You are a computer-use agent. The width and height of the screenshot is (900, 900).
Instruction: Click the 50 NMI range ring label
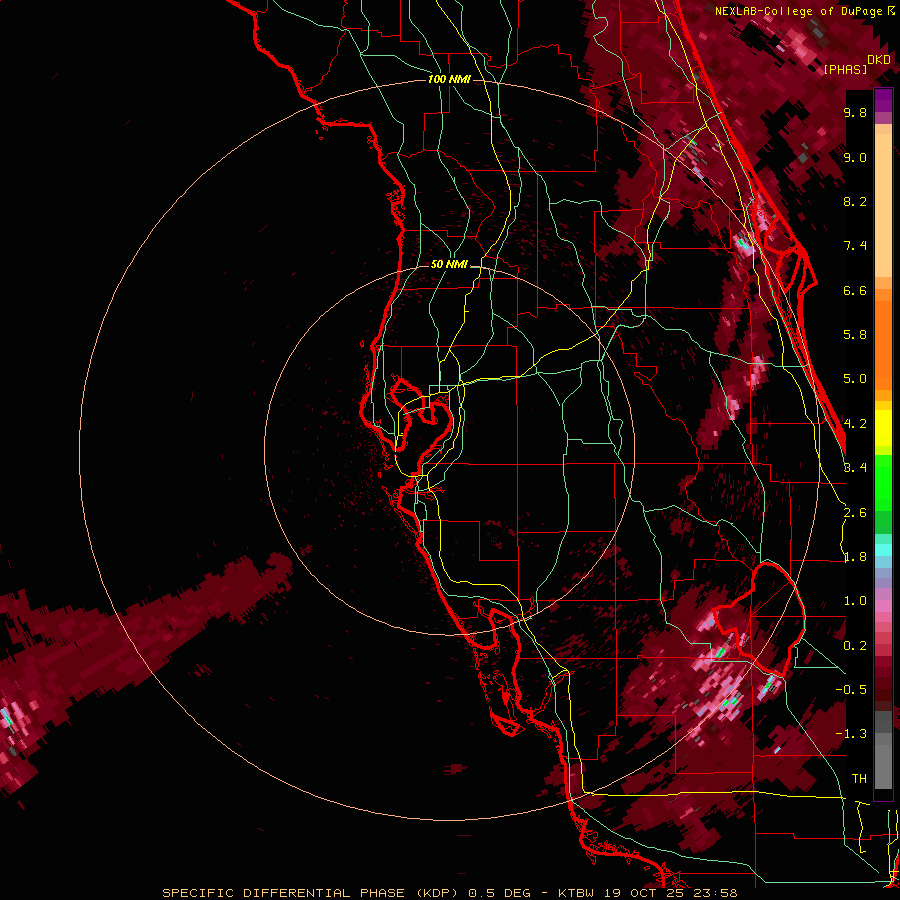click(449, 265)
